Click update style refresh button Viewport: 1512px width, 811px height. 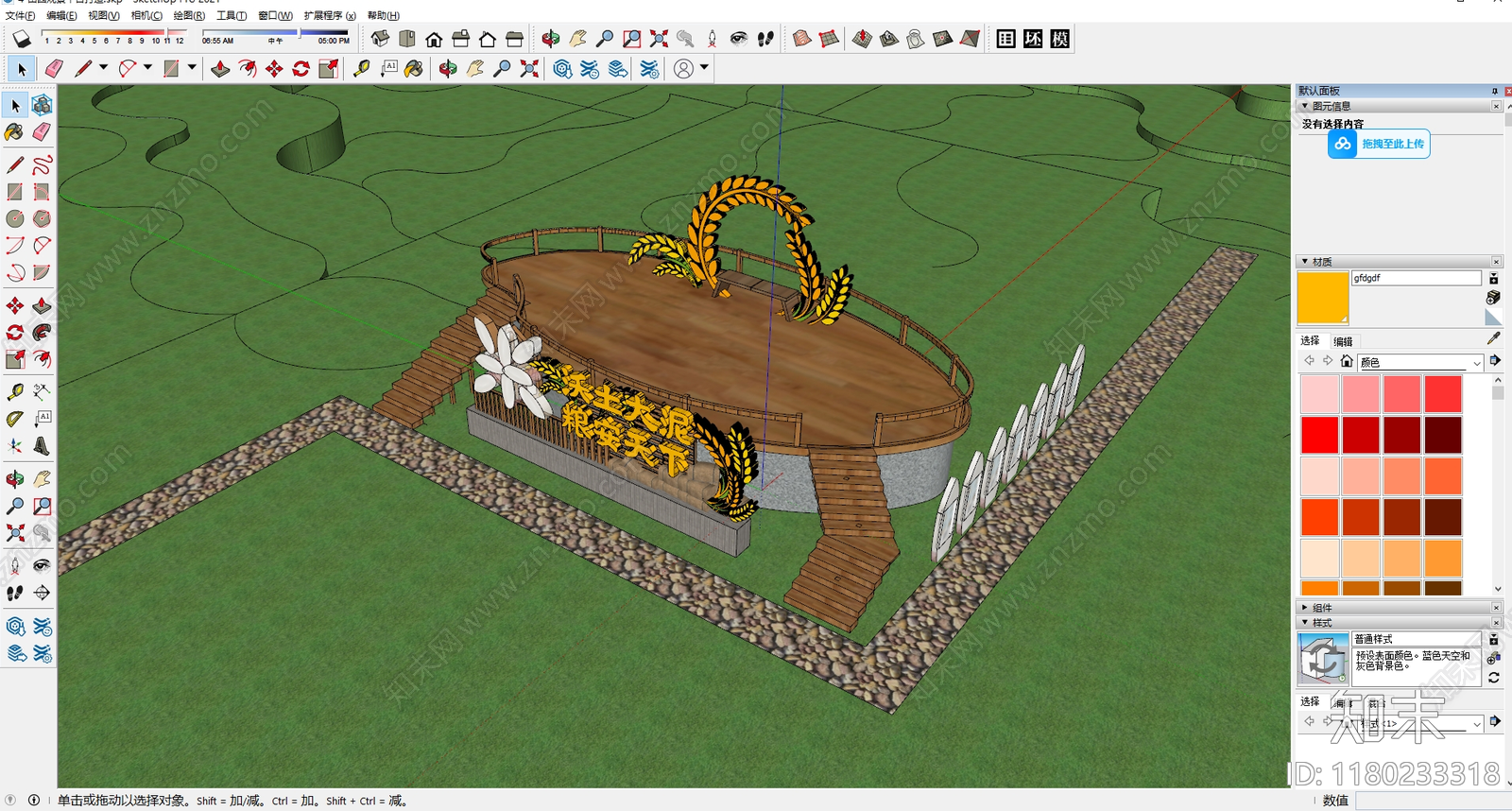(1494, 678)
